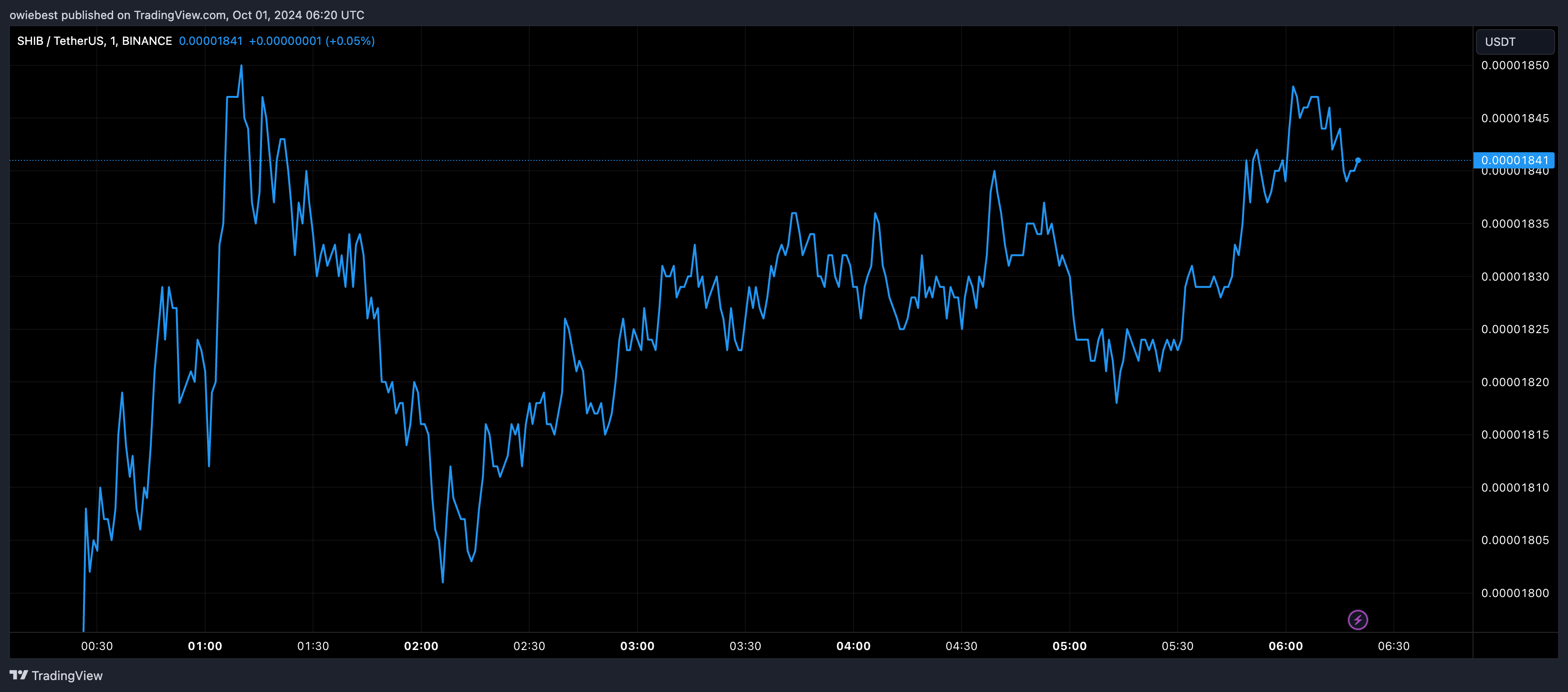This screenshot has width=1568, height=692.
Task: Click the 0.00001800 price axis label
Action: tap(1515, 593)
